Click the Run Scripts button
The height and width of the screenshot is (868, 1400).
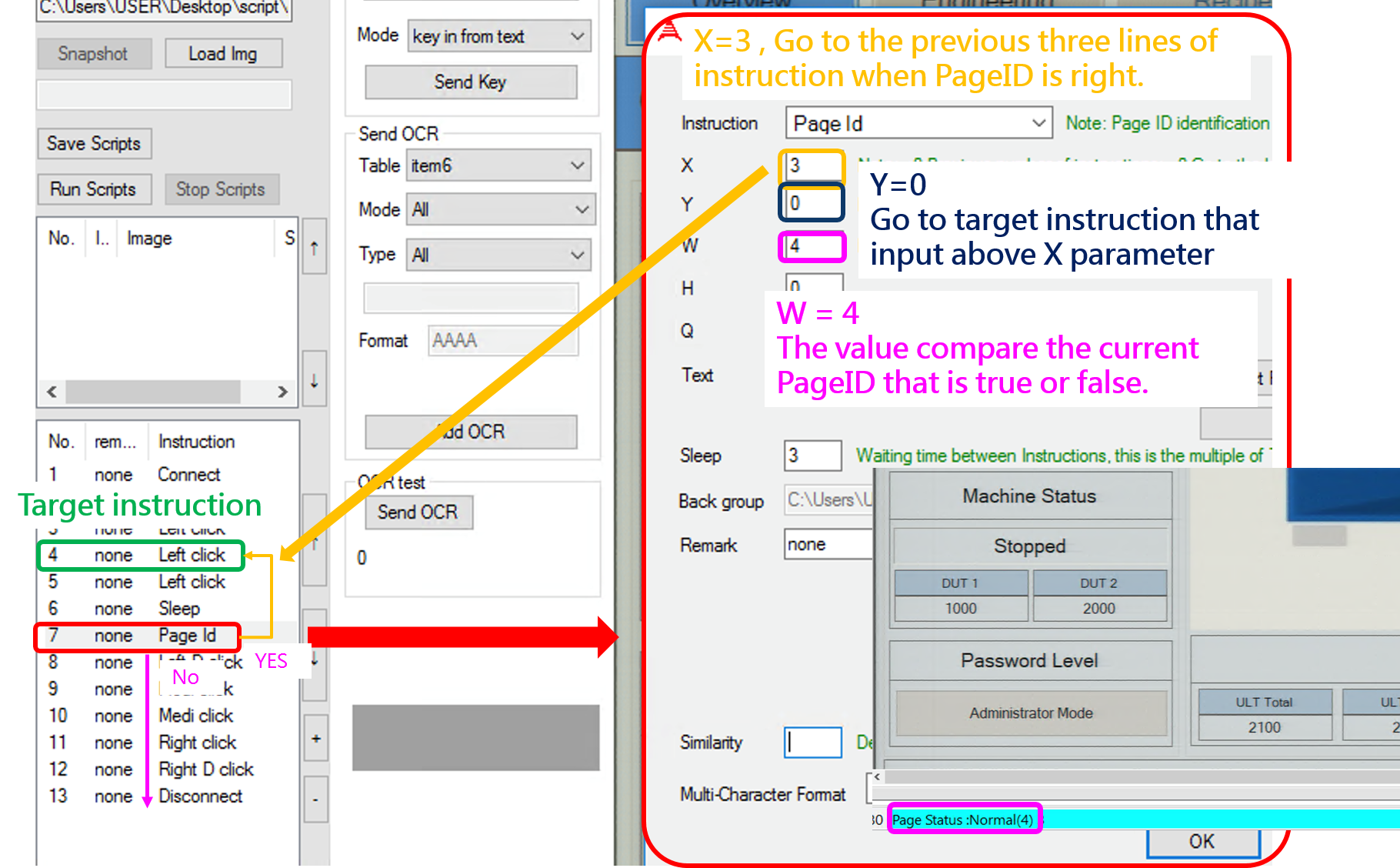pos(93,189)
